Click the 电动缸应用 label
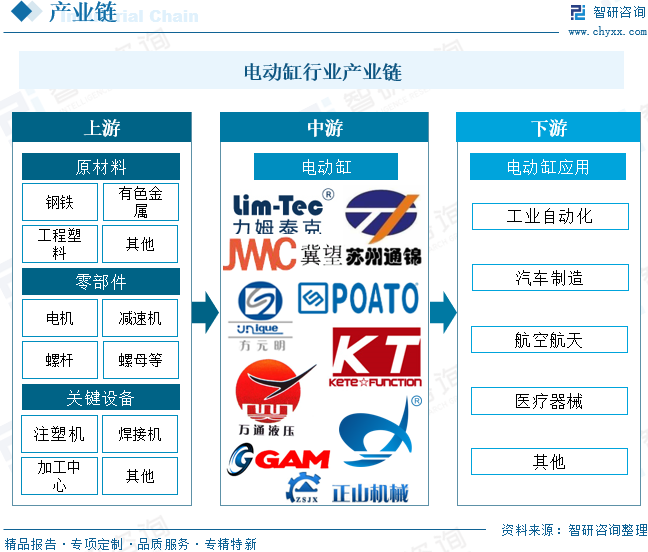648x552 pixels. click(548, 167)
